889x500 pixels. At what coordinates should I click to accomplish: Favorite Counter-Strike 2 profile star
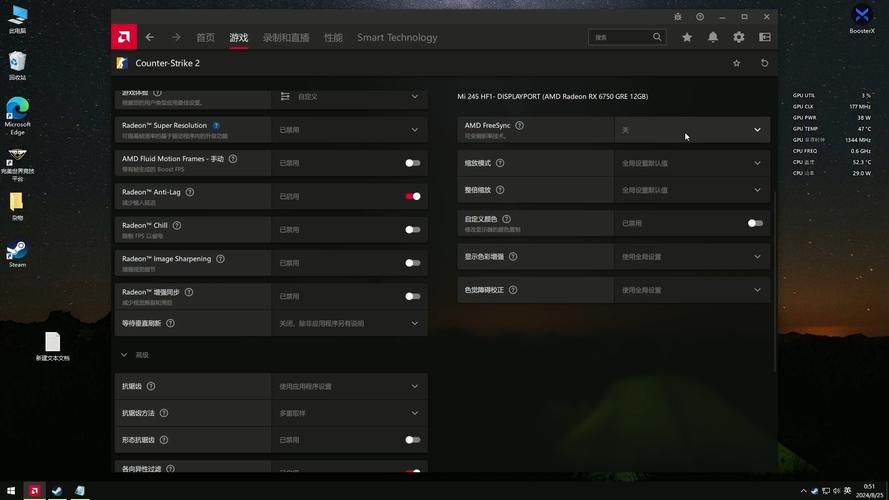[736, 63]
